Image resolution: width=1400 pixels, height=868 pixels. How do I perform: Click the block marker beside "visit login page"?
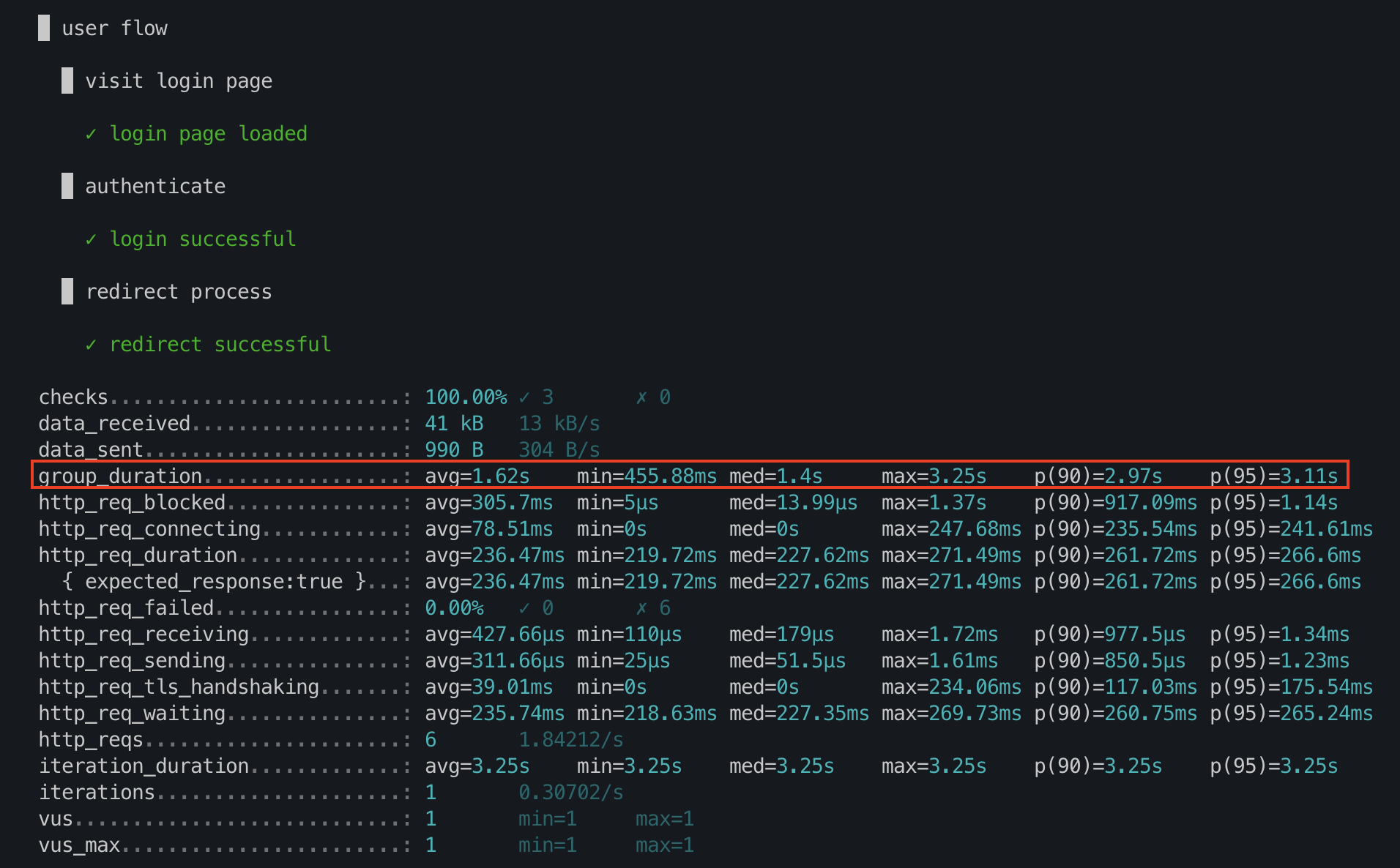pos(67,81)
